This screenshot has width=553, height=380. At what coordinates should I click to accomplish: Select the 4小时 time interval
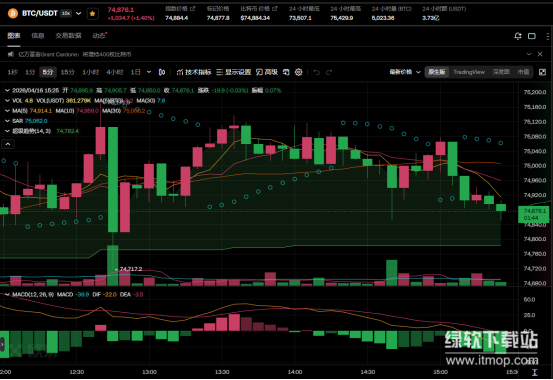tap(115, 72)
